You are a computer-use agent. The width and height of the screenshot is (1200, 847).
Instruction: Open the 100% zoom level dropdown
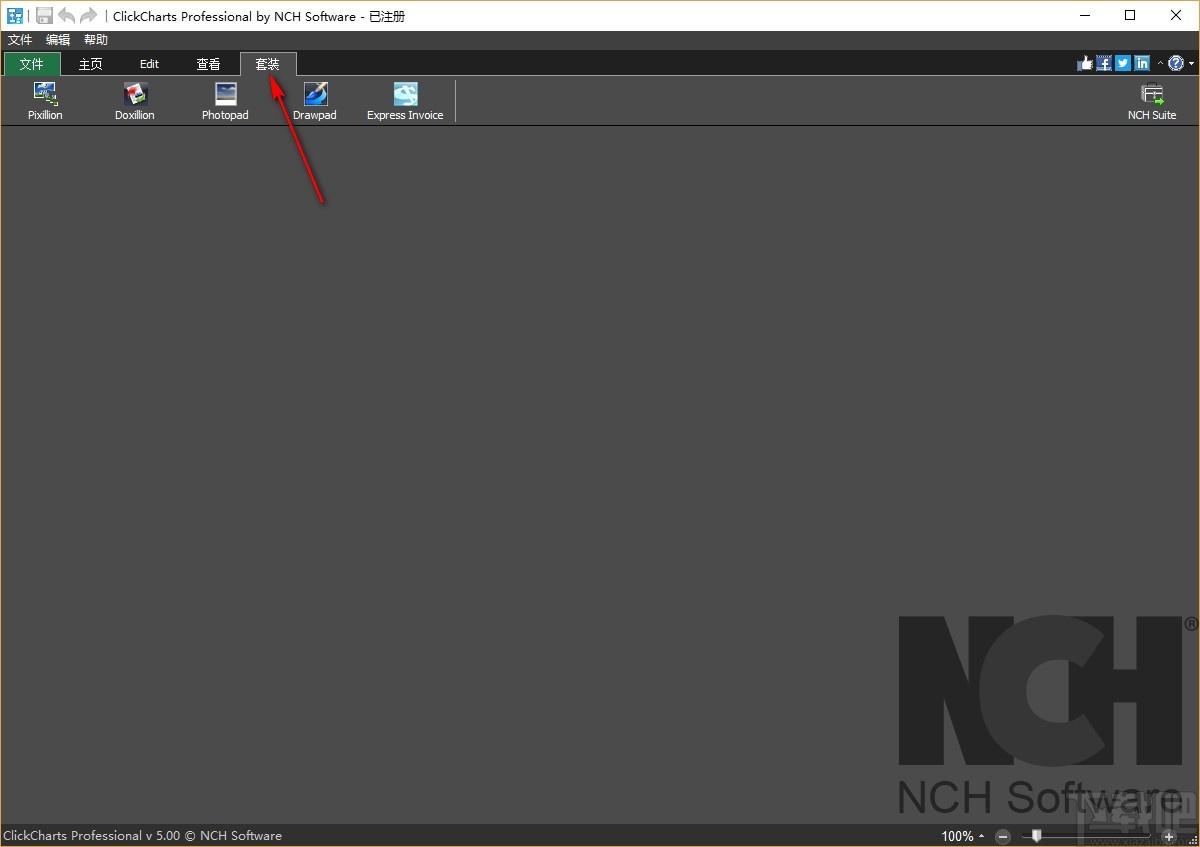(x=963, y=836)
